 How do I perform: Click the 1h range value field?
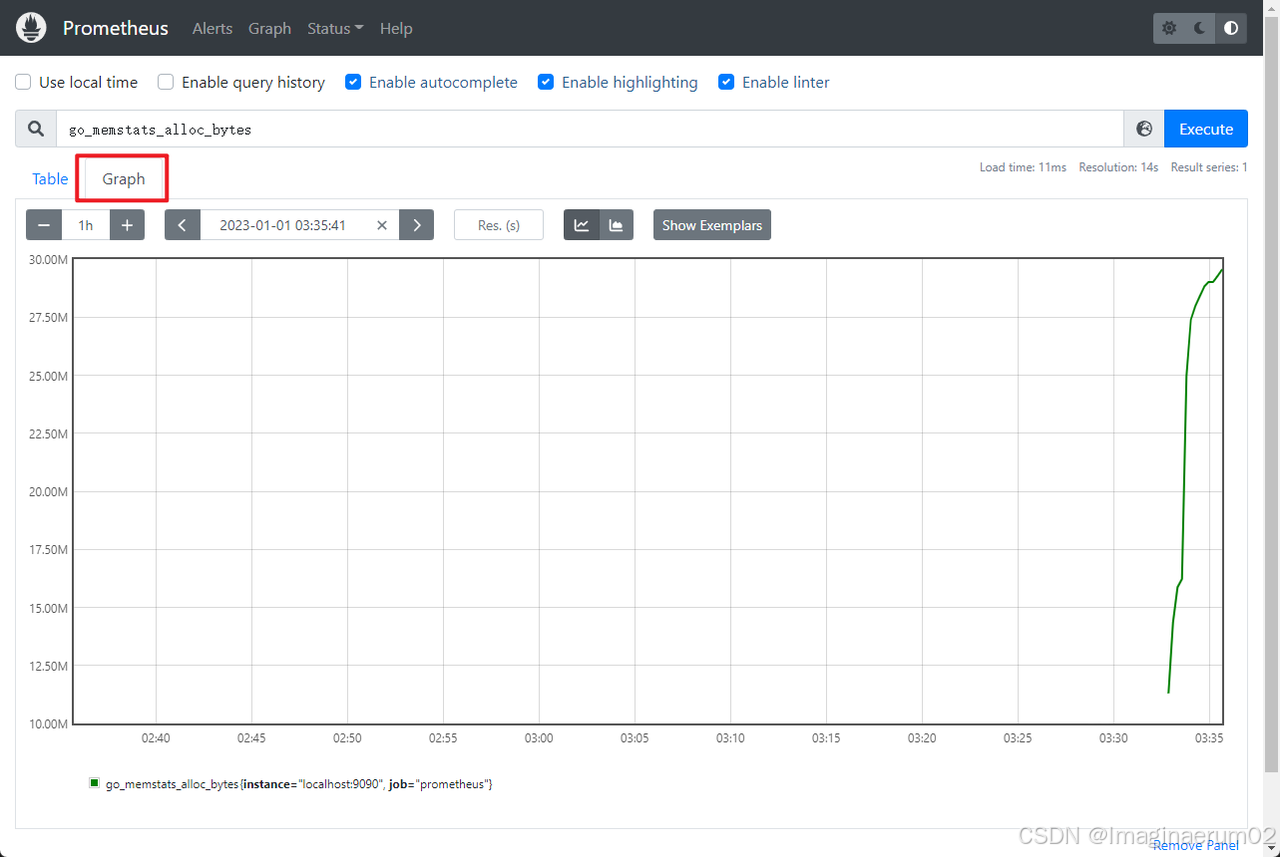(x=86, y=225)
